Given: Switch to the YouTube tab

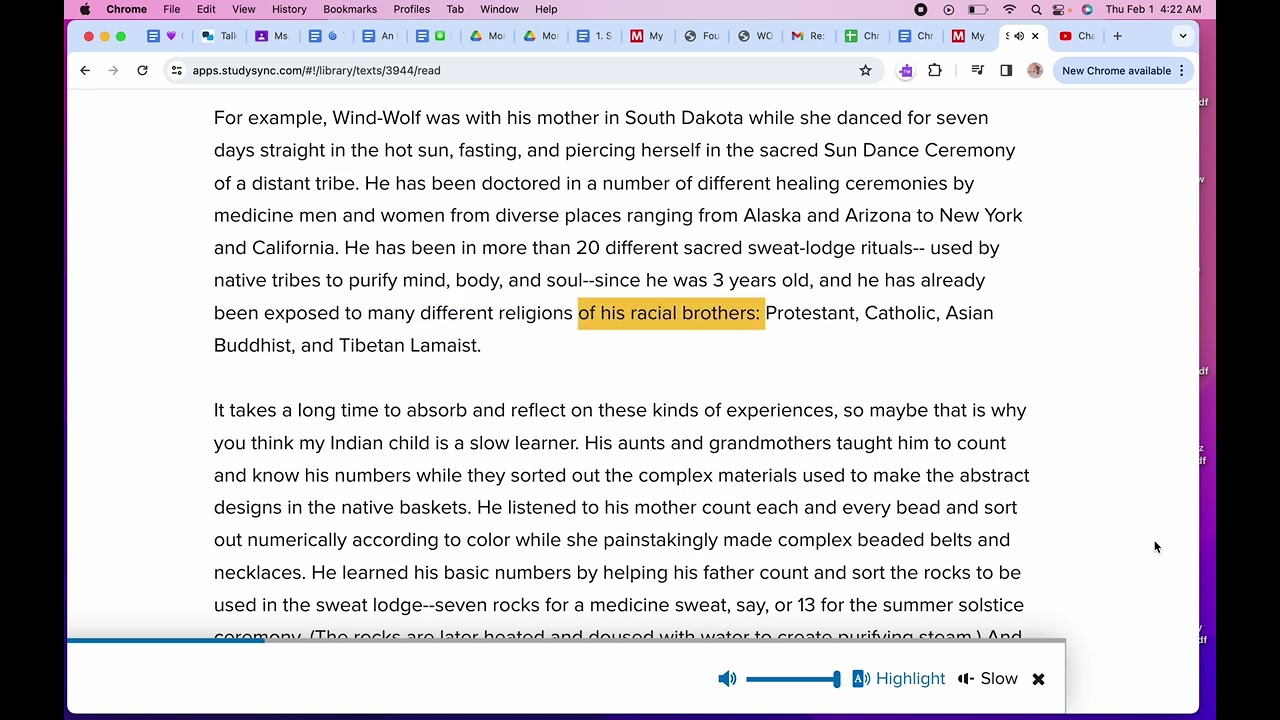Looking at the screenshot, I should [x=1076, y=36].
